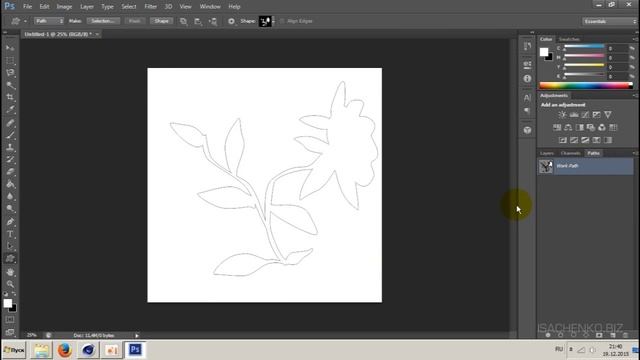
Task: Open the Paragraph panel icon
Action: [527, 111]
